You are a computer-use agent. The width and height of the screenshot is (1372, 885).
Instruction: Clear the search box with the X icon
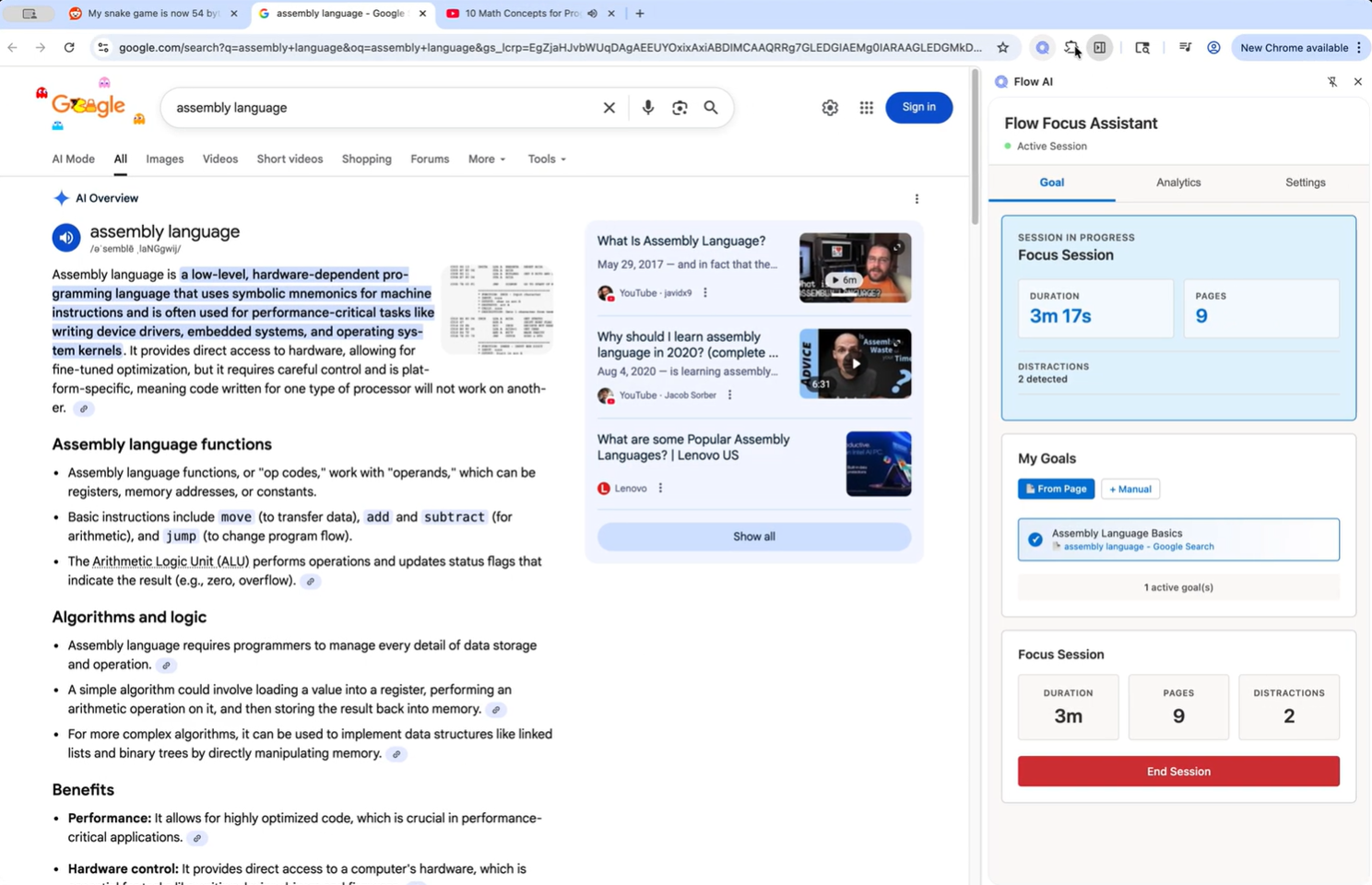point(609,108)
